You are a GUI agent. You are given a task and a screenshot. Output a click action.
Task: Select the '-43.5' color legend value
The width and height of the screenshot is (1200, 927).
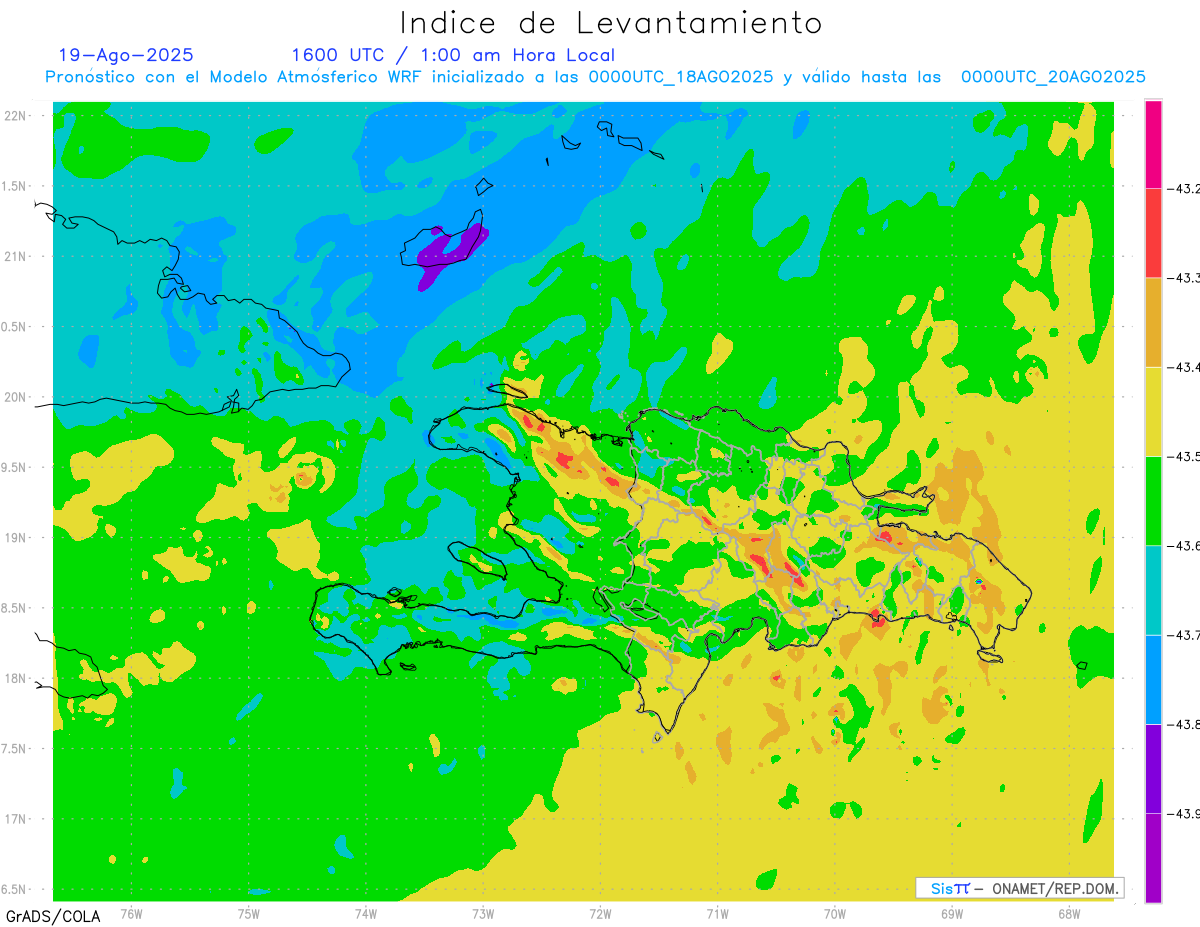coord(1184,456)
